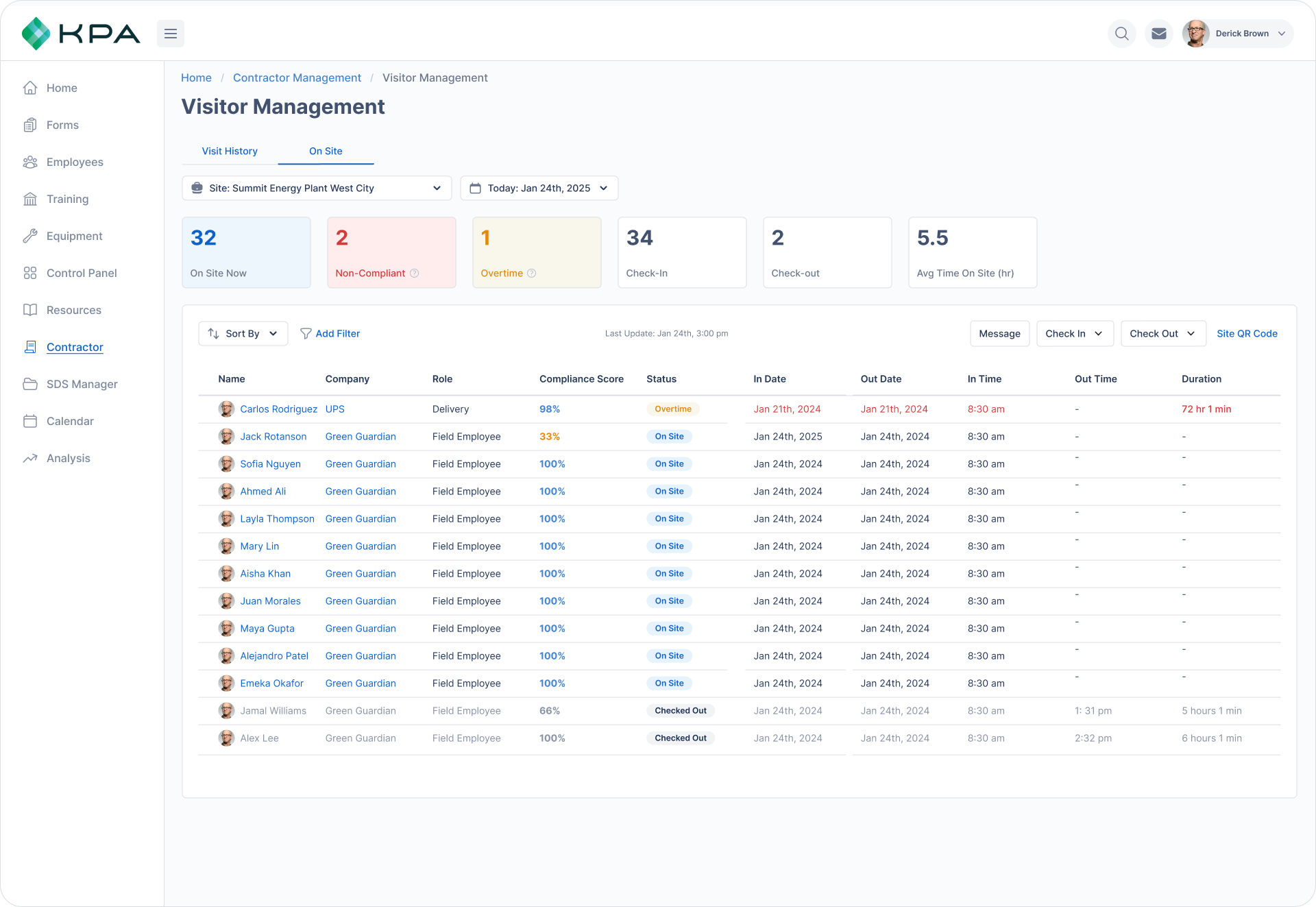Expand the Site selection dropdown

tap(317, 188)
